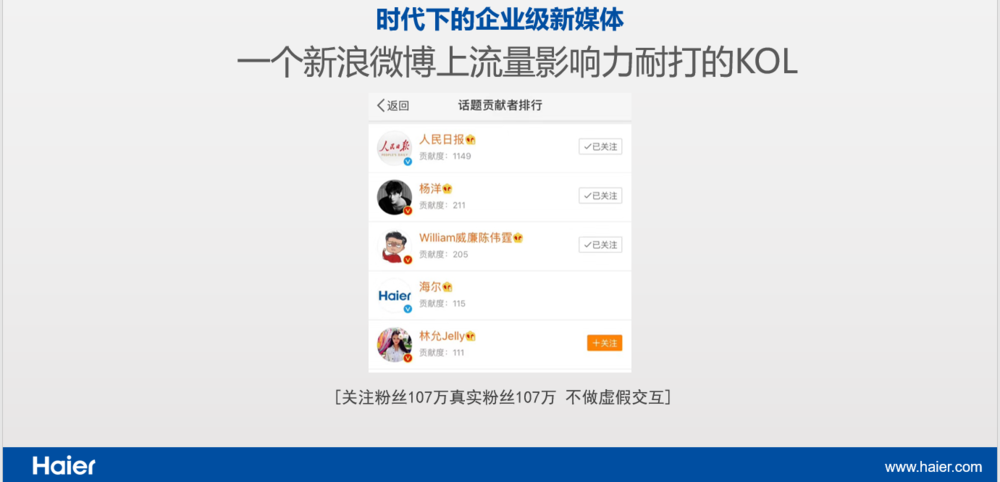1000x482 pixels.
Task: Open 林允Jelly profile avatar
Action: 394,344
